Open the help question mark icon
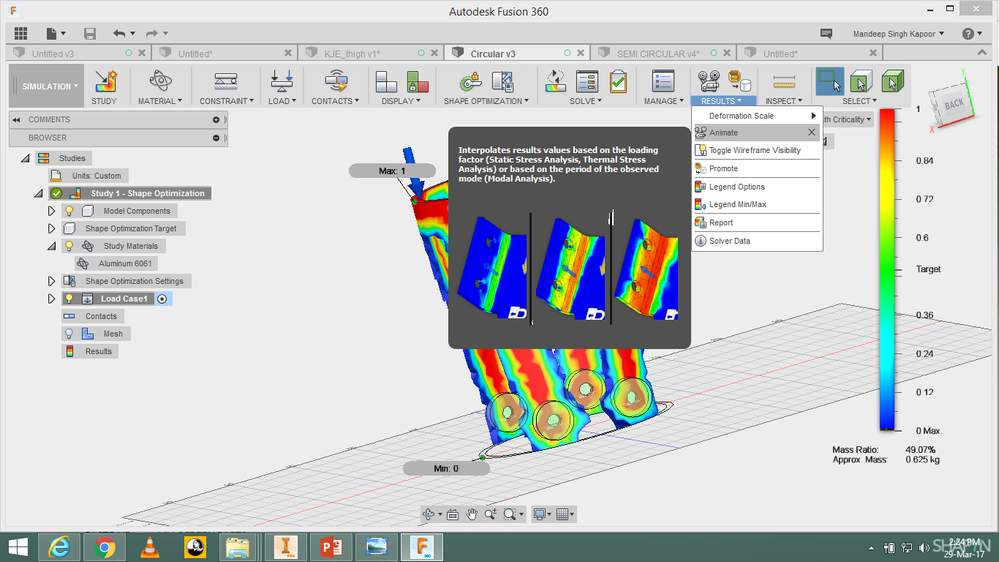999x562 pixels. [x=968, y=34]
